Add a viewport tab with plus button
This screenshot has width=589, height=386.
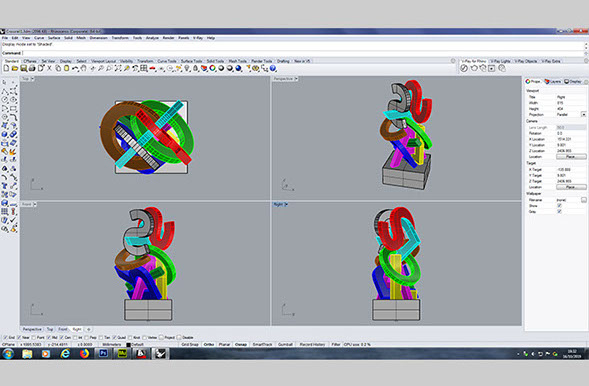pos(89,329)
